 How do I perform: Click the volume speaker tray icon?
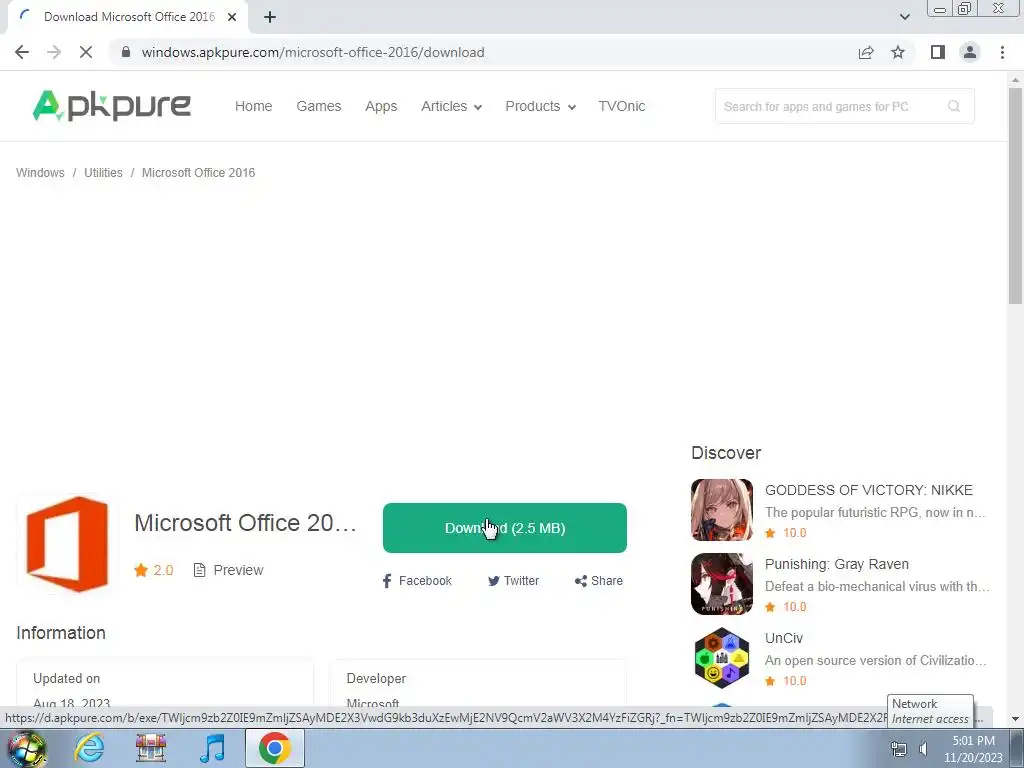(x=923, y=749)
